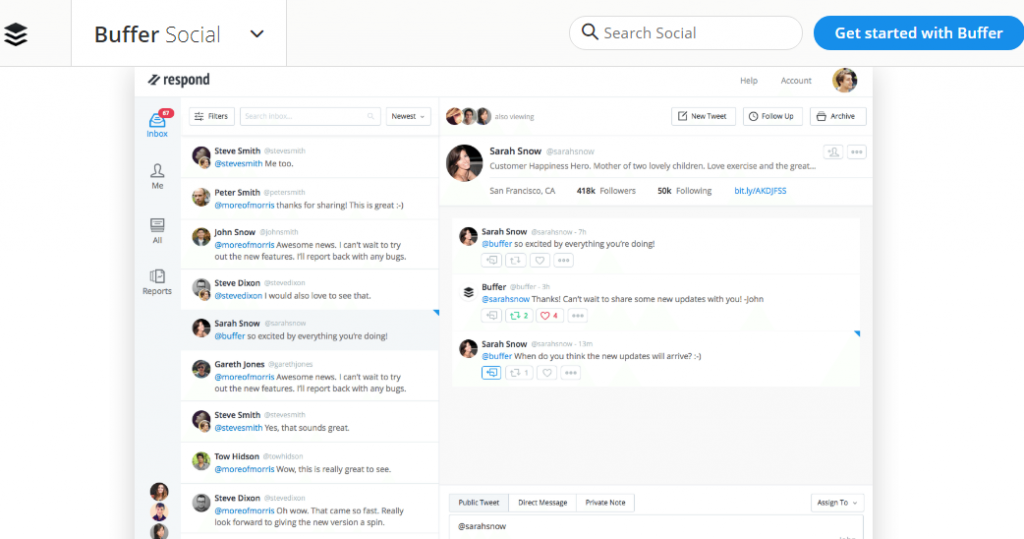Open the more options icon on Sarah Snow profile
This screenshot has width=1024, height=539.
pos(856,152)
